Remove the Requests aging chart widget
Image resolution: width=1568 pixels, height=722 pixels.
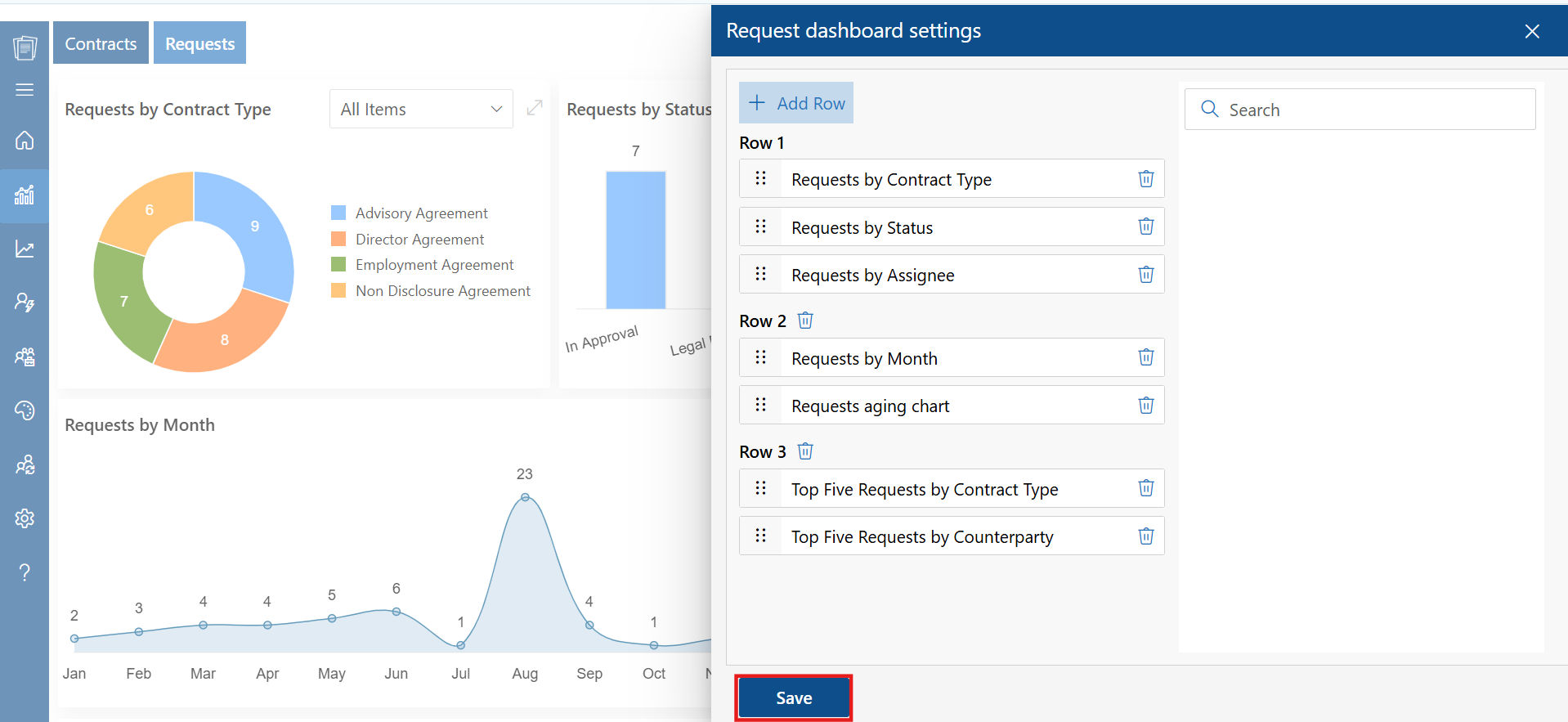pos(1145,406)
